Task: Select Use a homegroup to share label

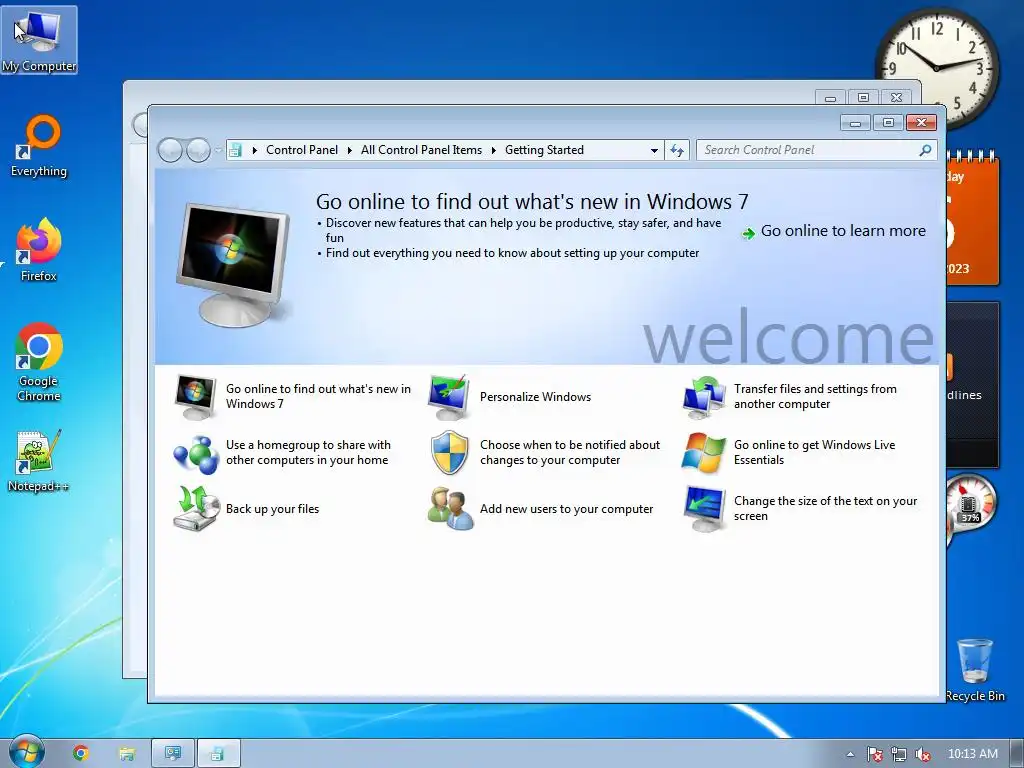Action: 308,453
